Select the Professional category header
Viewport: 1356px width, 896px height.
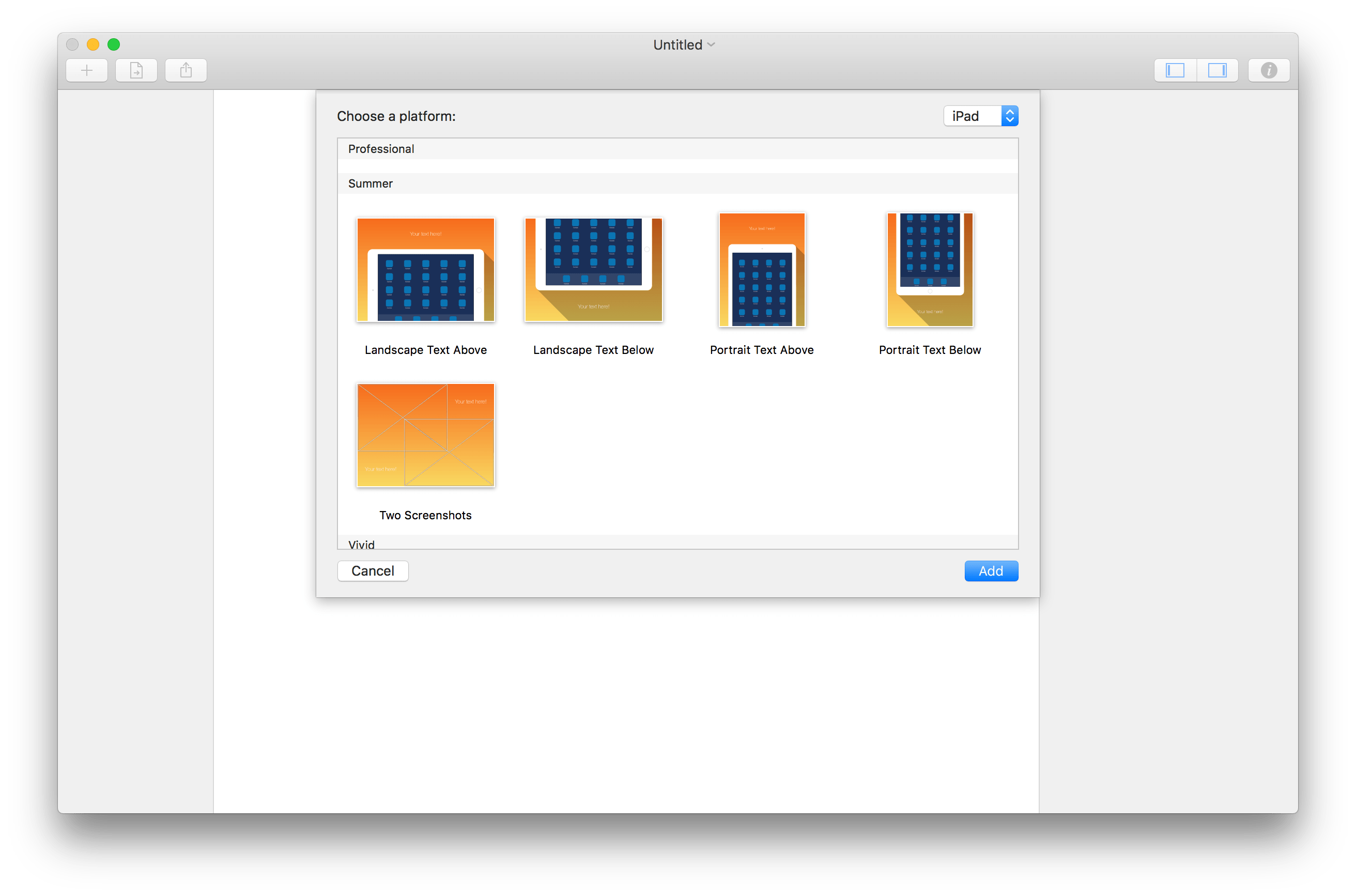click(x=677, y=149)
